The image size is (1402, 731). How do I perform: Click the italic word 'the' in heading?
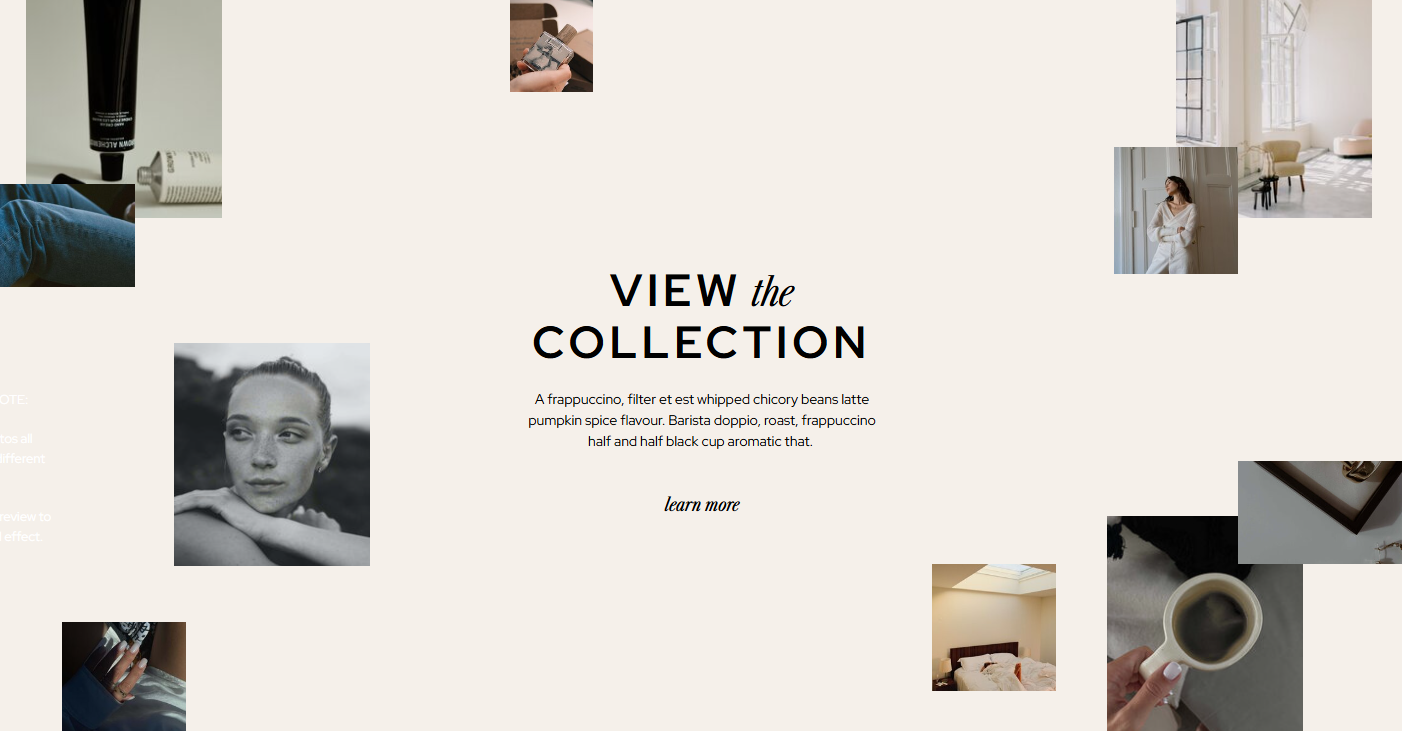click(x=772, y=292)
